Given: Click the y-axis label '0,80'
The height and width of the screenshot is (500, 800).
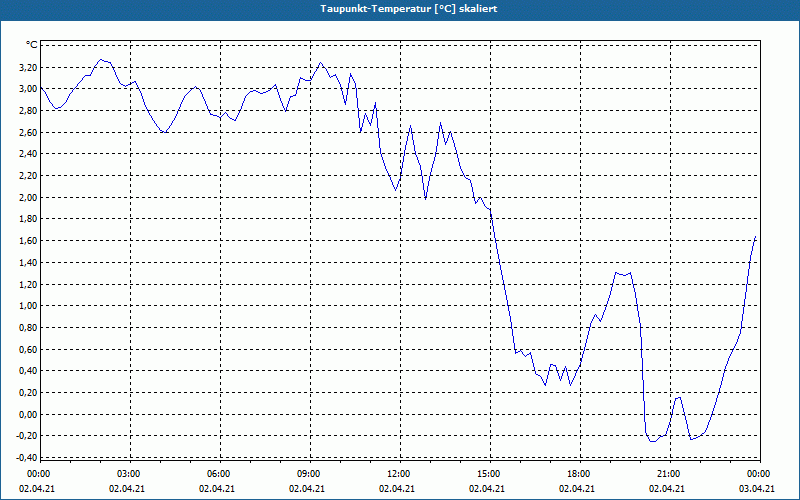Looking at the screenshot, I should pos(29,328).
